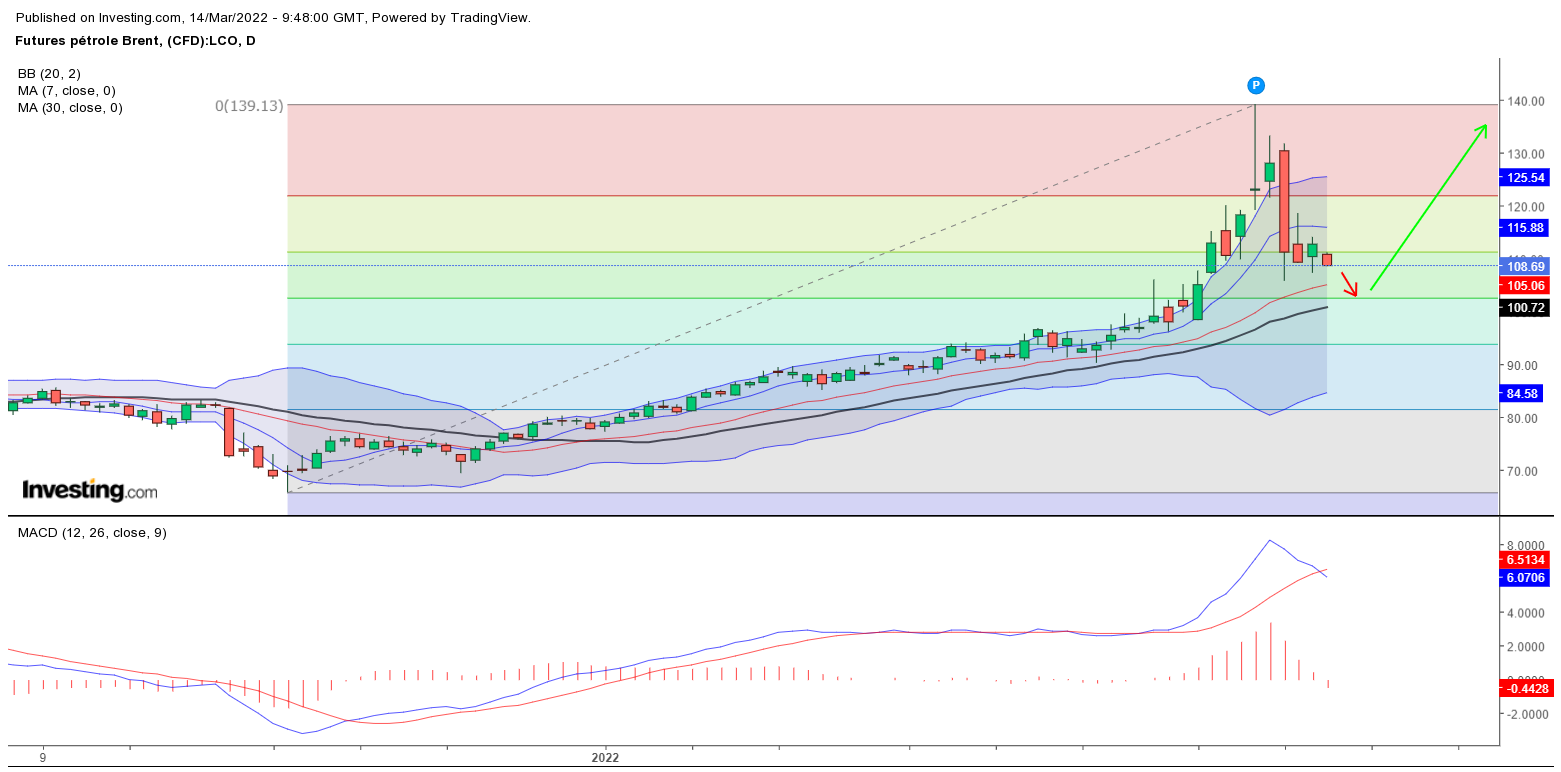
Task: Click the 8.0000 MACD axis label
Action: tap(1528, 546)
